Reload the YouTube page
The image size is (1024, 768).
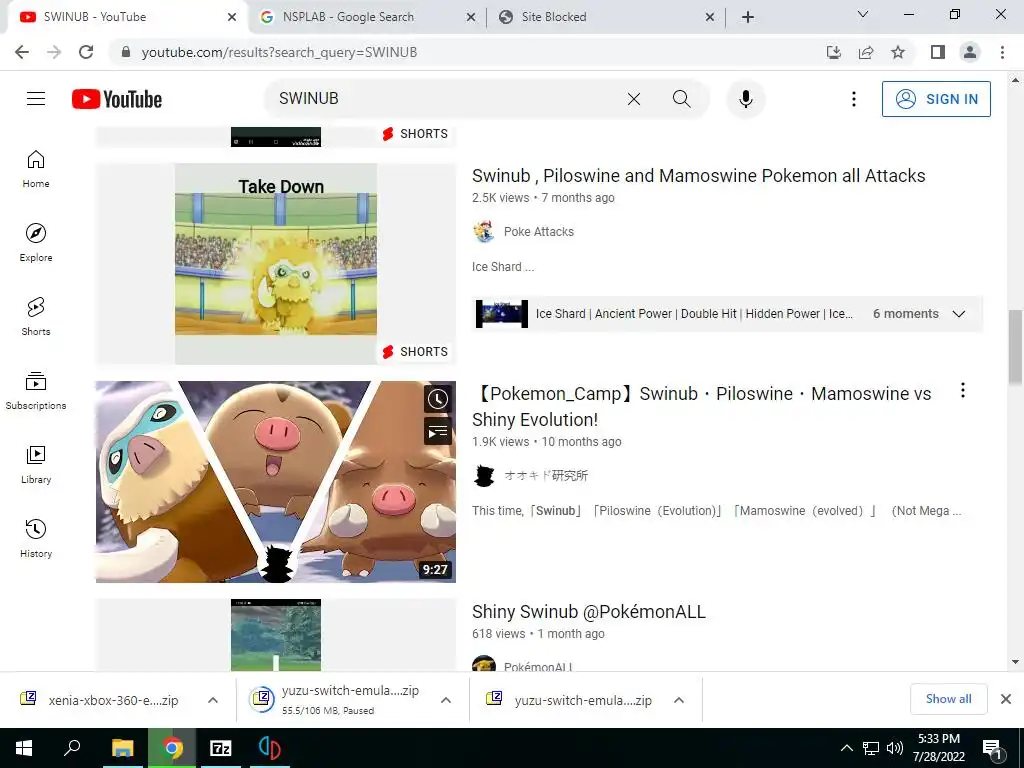pos(86,52)
